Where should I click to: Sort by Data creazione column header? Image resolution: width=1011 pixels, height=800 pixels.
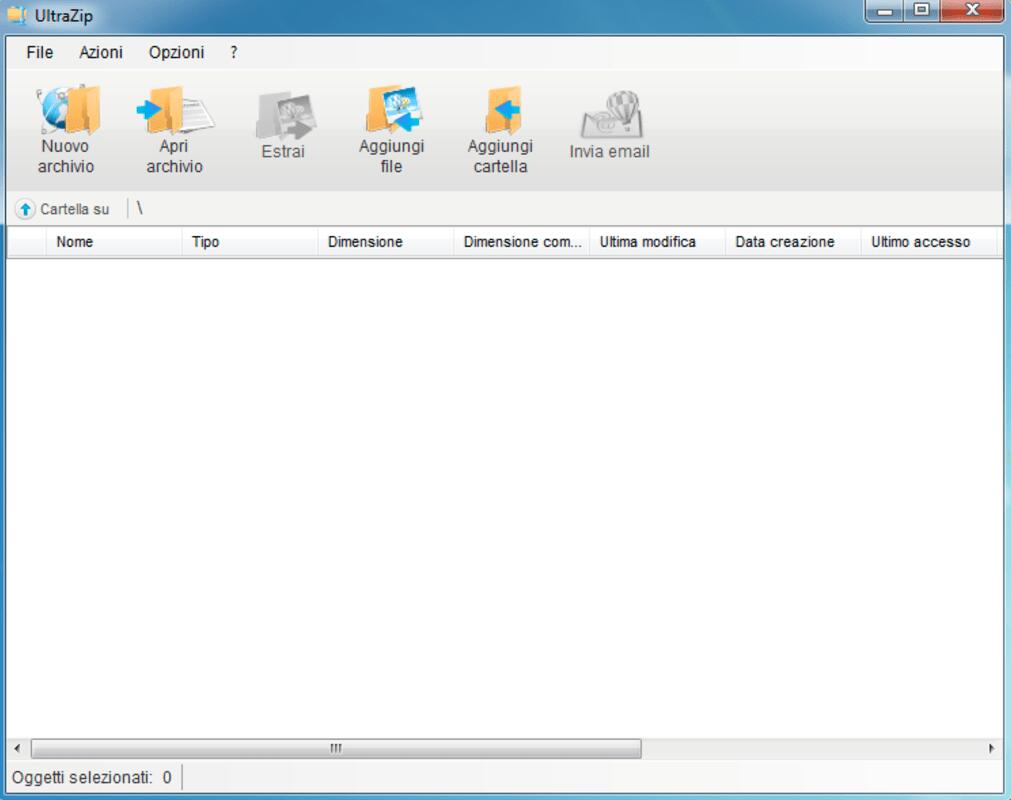tap(794, 242)
